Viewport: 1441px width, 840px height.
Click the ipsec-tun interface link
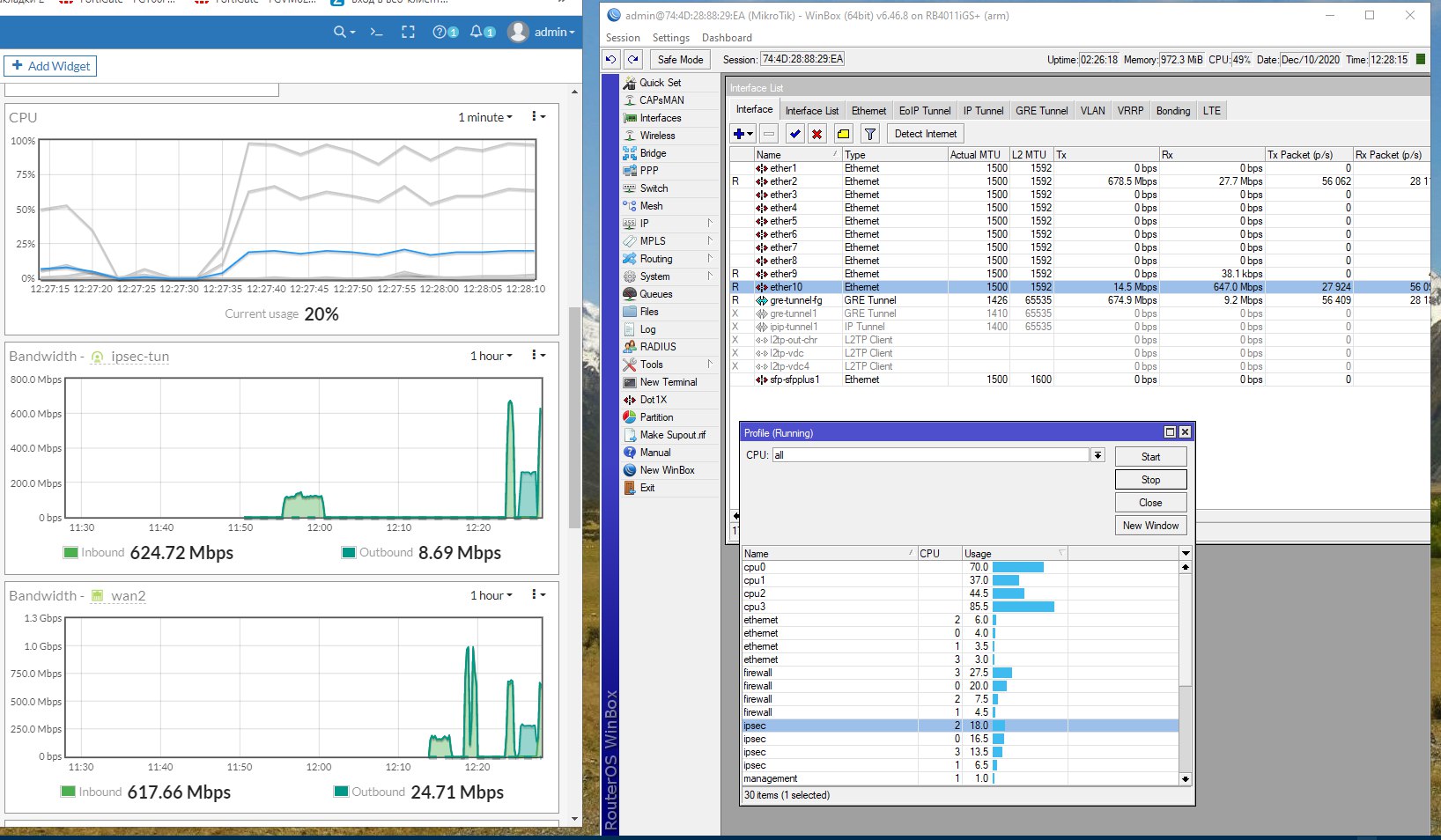pyautogui.click(x=139, y=357)
